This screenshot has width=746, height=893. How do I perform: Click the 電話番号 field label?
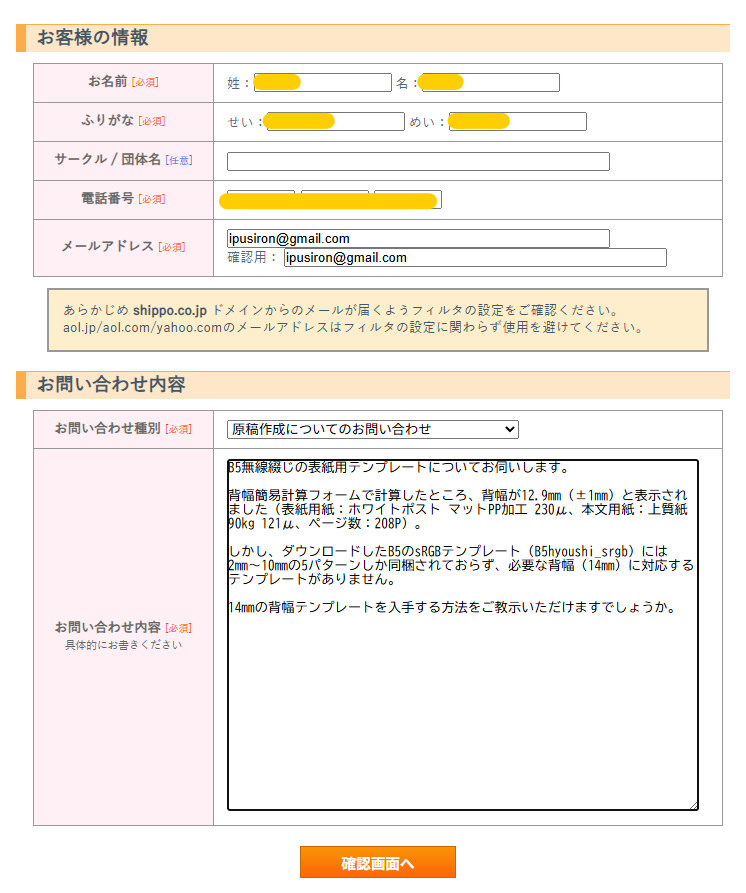[x=107, y=199]
